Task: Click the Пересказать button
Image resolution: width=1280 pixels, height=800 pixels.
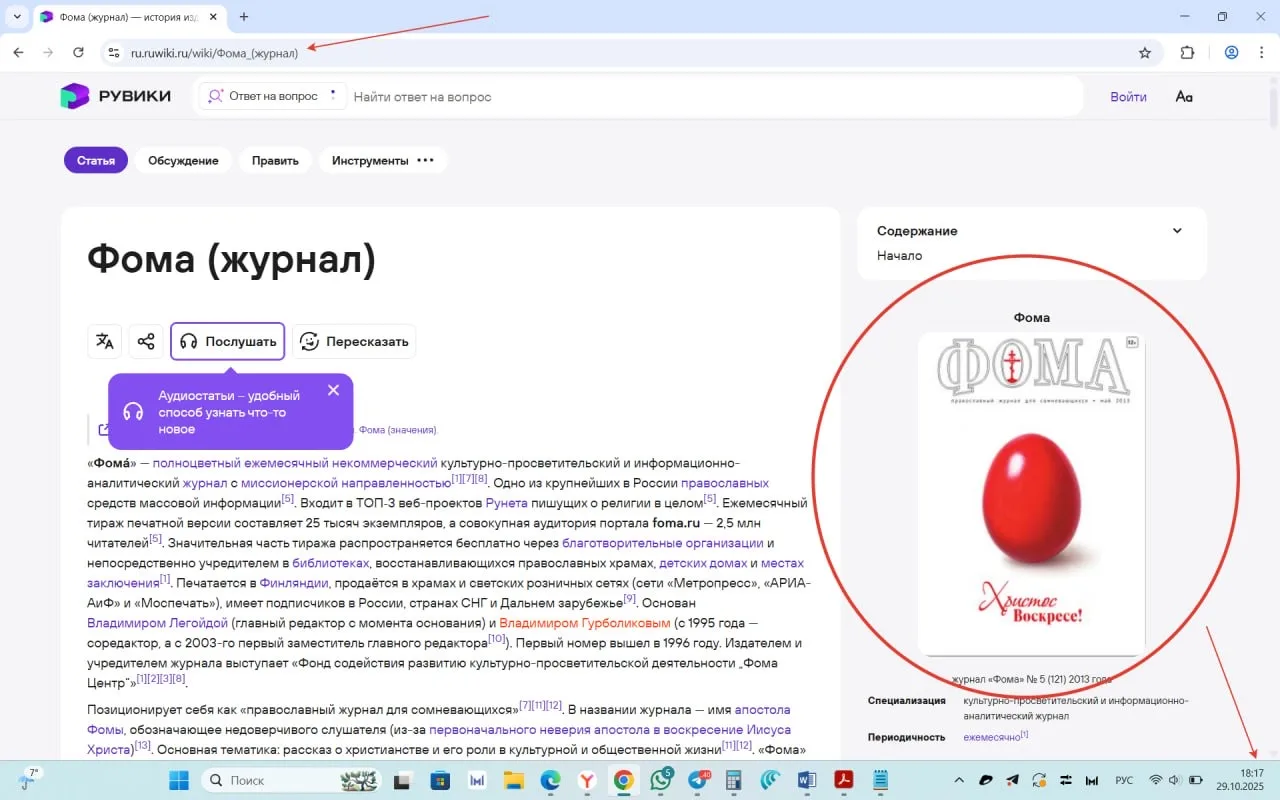Action: tap(354, 341)
